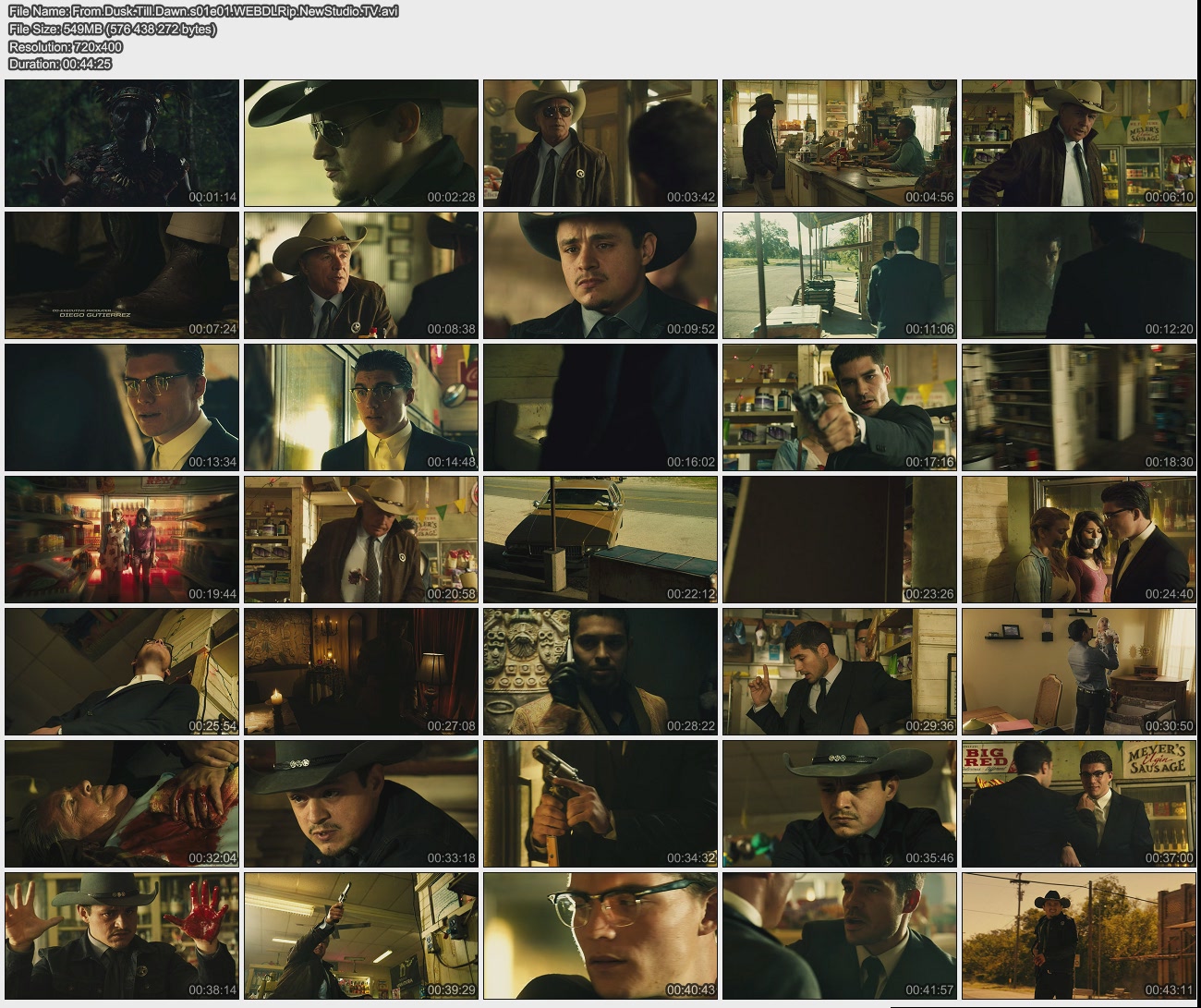The width and height of the screenshot is (1201, 1008).
Task: Click the Diego Gutierrez credit frame at 00:07:24
Action: [122, 275]
